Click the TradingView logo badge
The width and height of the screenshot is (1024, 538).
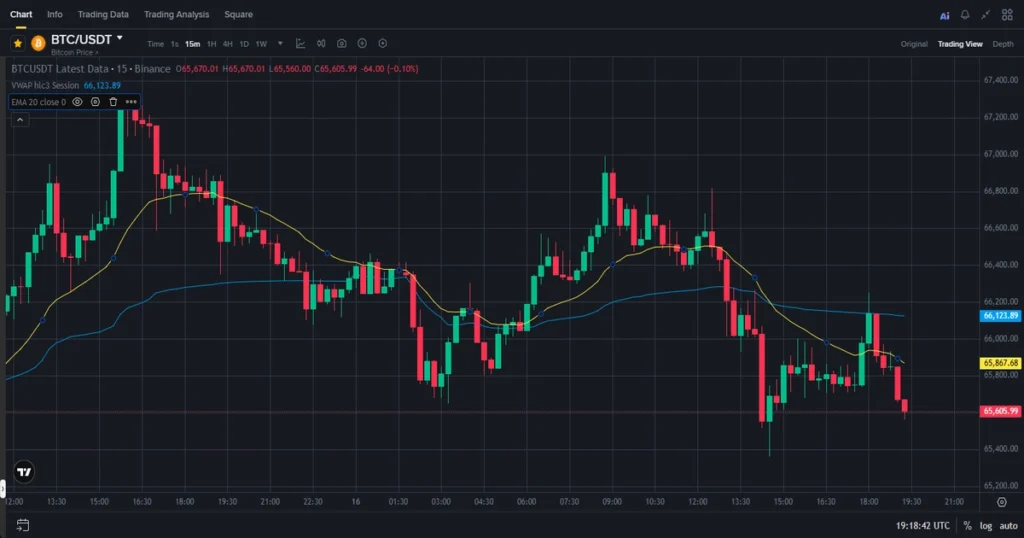click(x=24, y=472)
